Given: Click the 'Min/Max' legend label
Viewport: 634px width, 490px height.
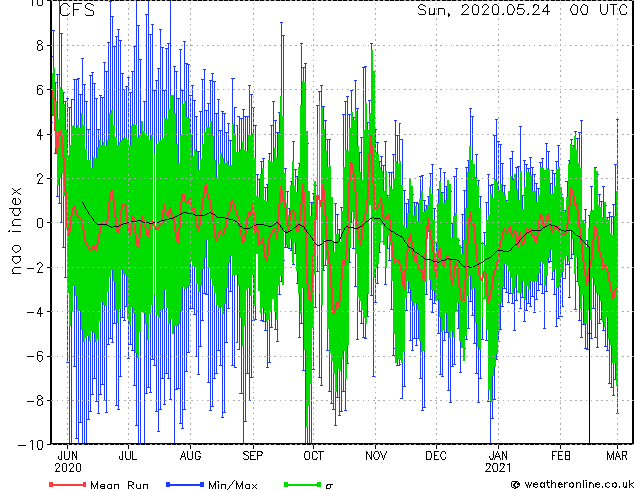Looking at the screenshot, I should click(232, 485).
